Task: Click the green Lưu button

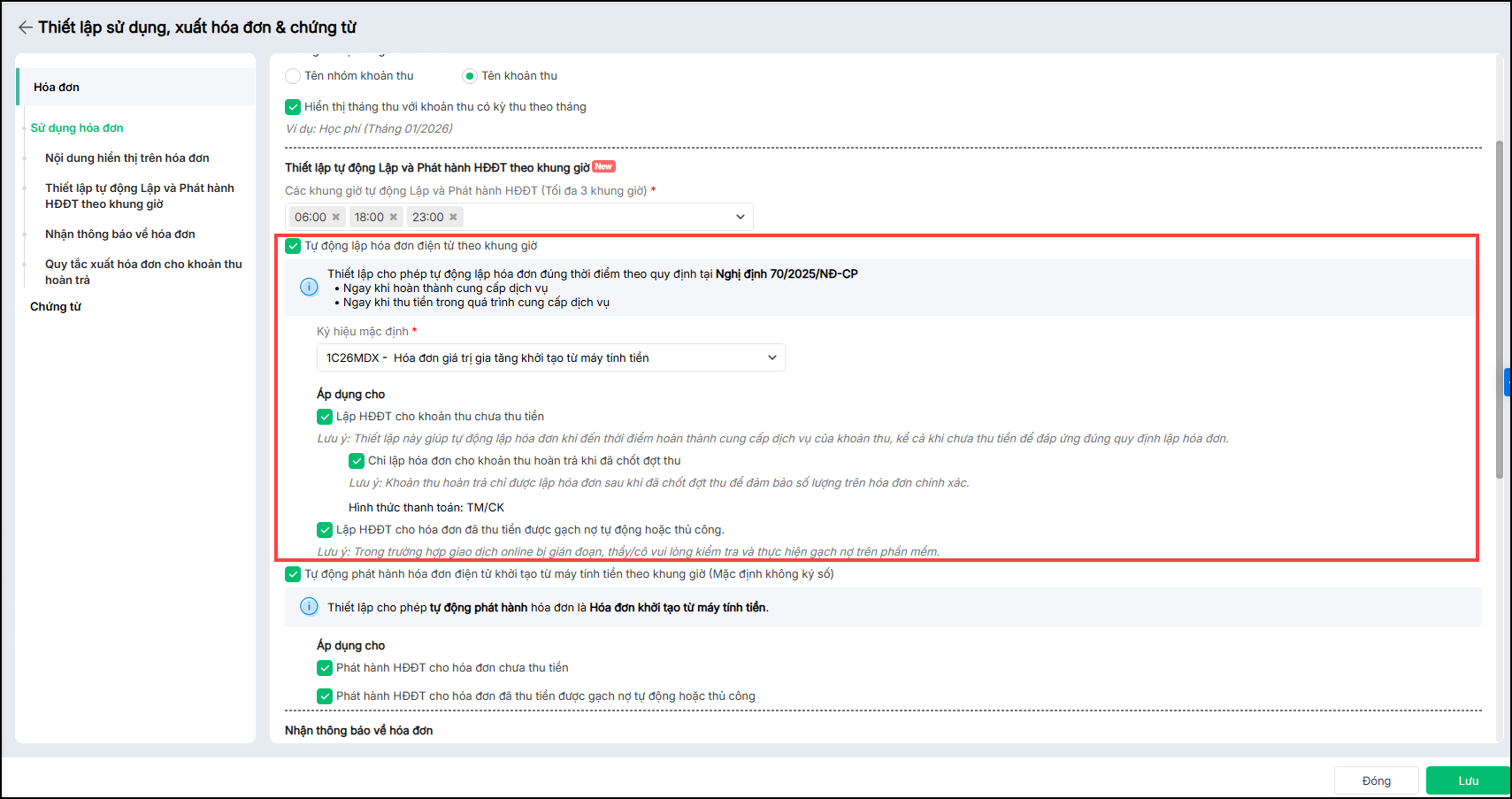Action: click(1468, 780)
